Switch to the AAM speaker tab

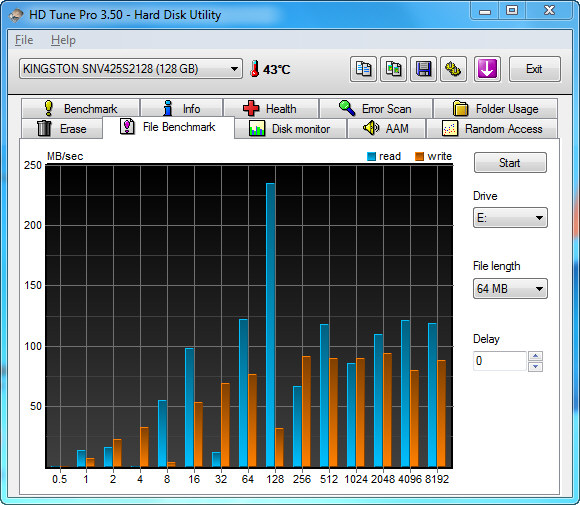click(x=386, y=128)
